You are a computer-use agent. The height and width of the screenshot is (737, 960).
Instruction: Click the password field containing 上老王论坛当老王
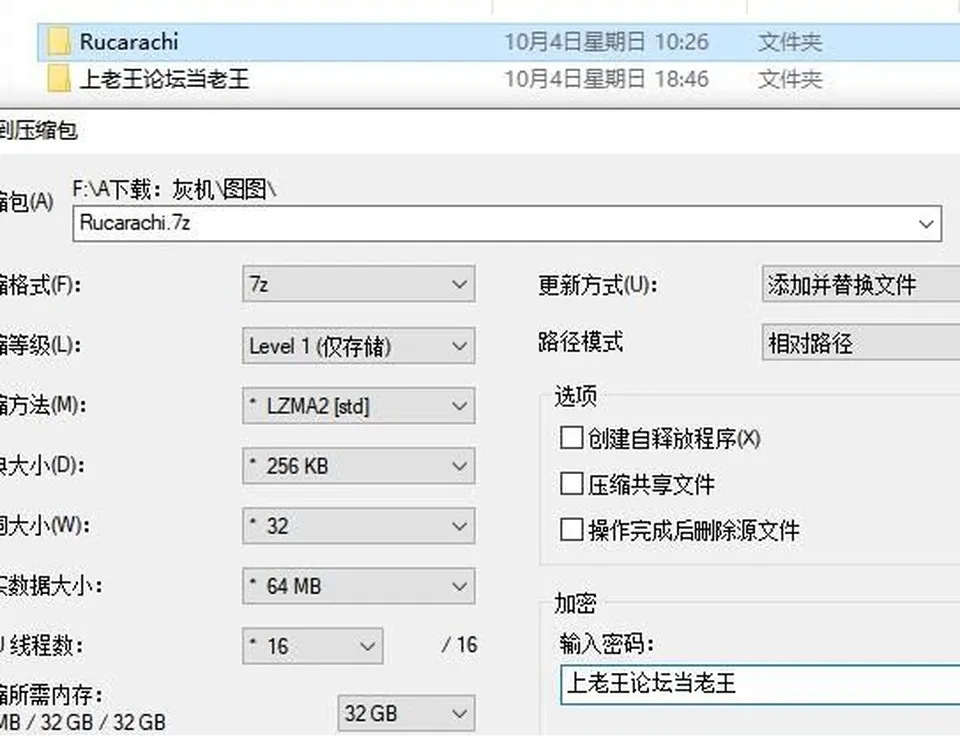pos(760,683)
